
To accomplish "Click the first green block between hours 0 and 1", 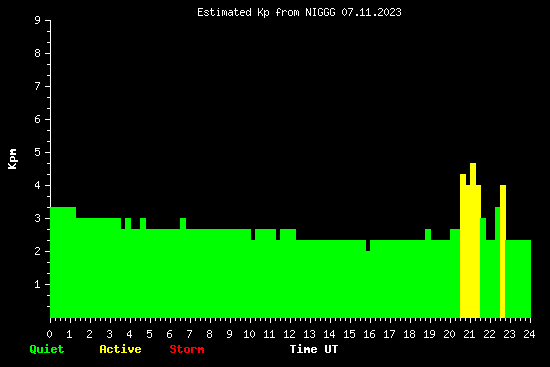I will click(x=63, y=262).
